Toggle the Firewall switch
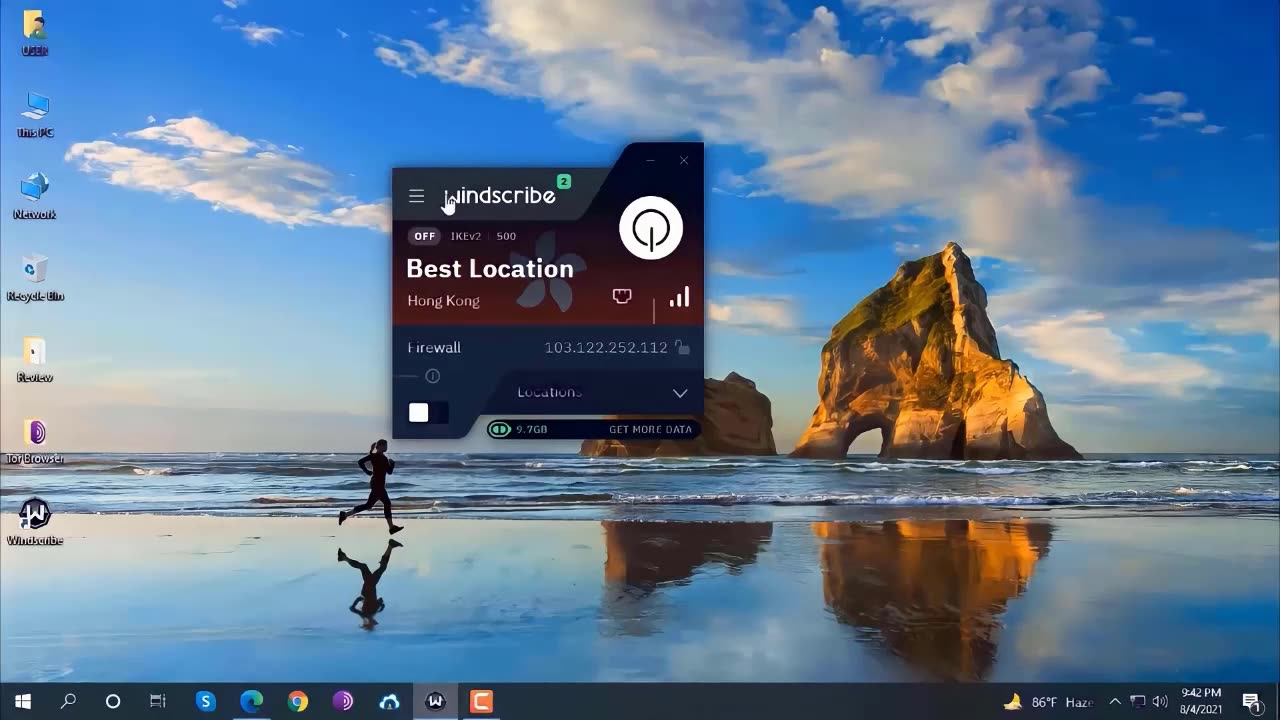 click(x=428, y=412)
